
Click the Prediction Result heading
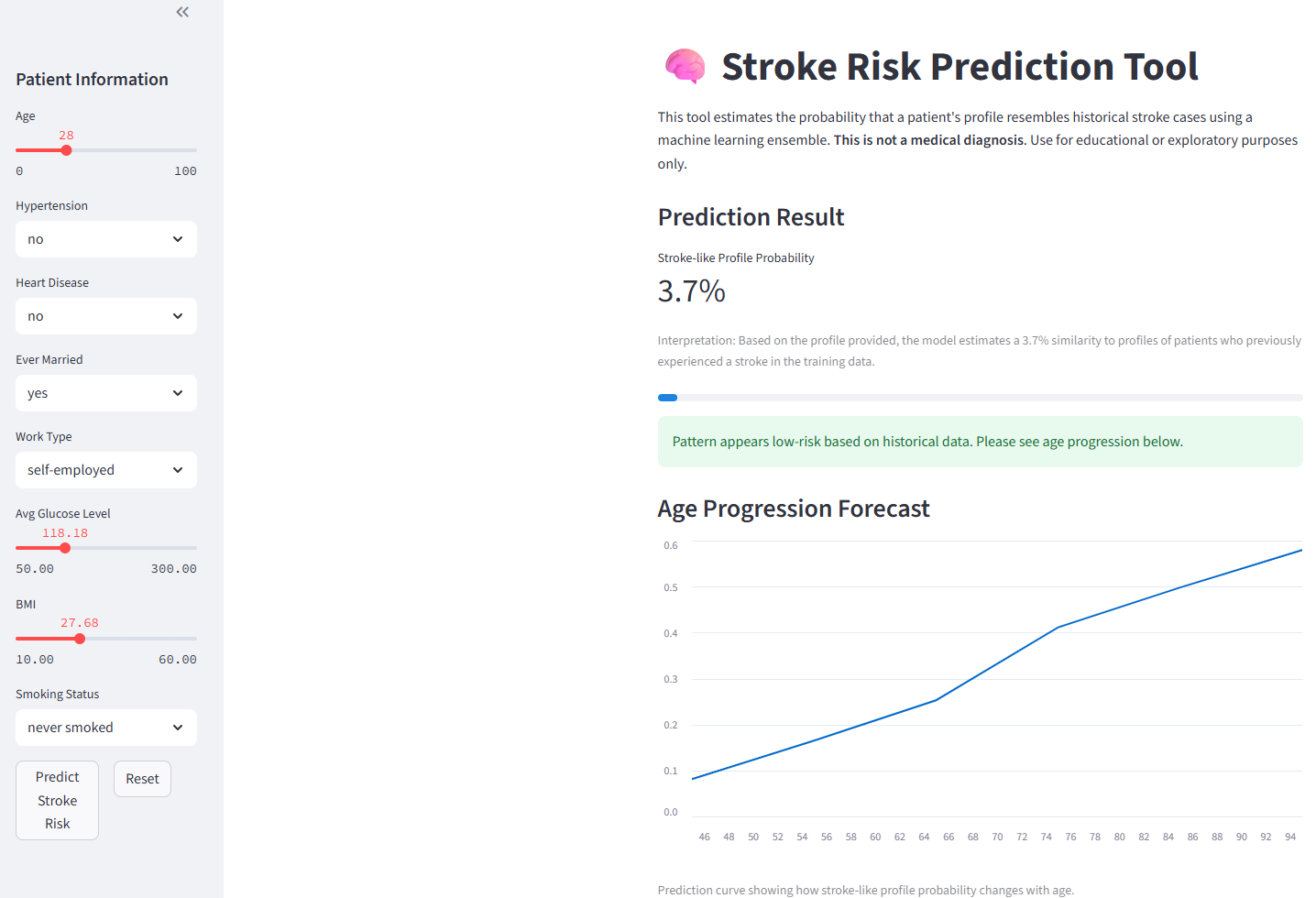click(x=751, y=216)
